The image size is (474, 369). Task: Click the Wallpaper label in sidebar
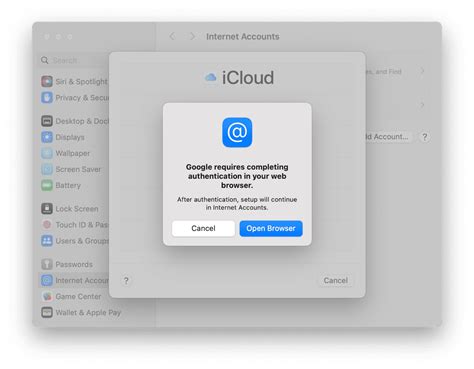click(73, 153)
